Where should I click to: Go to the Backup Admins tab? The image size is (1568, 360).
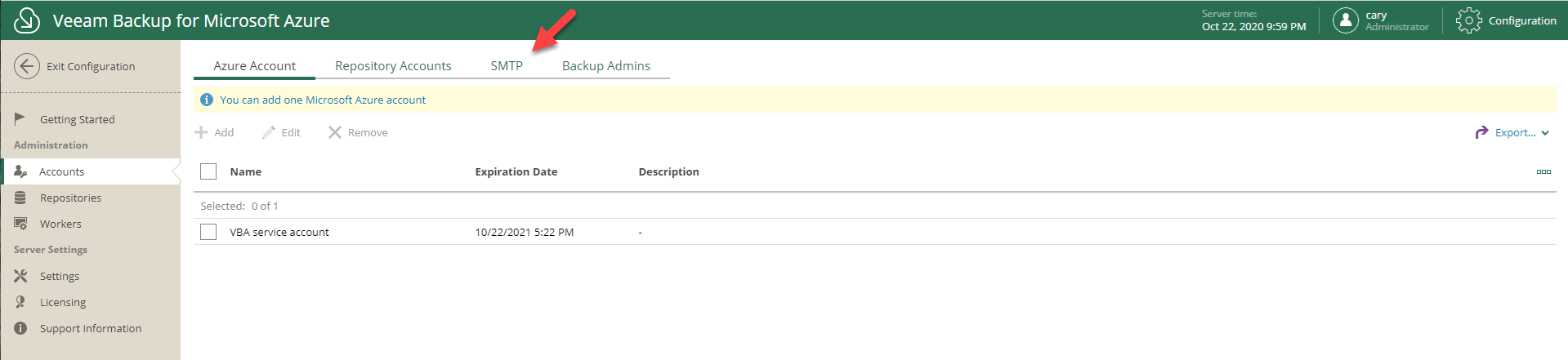(606, 65)
